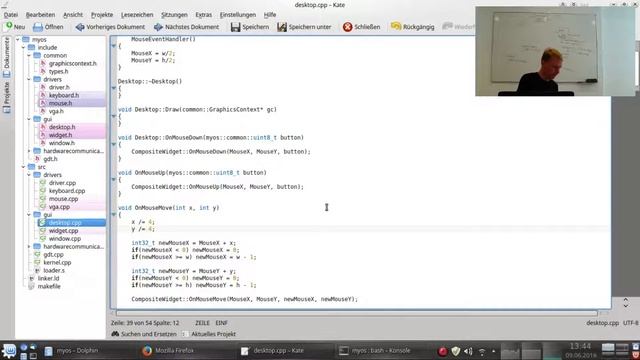Click the Neu new document icon
640x360 pixels.
(9, 27)
